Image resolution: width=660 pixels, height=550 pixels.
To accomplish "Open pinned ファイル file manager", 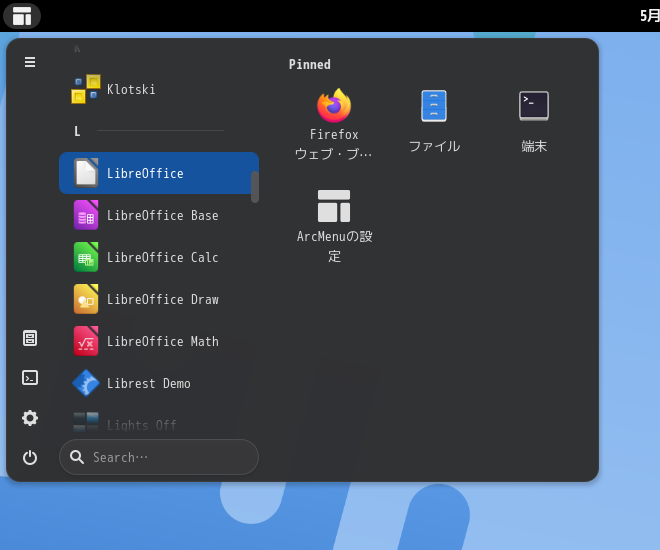I will tap(434, 124).
